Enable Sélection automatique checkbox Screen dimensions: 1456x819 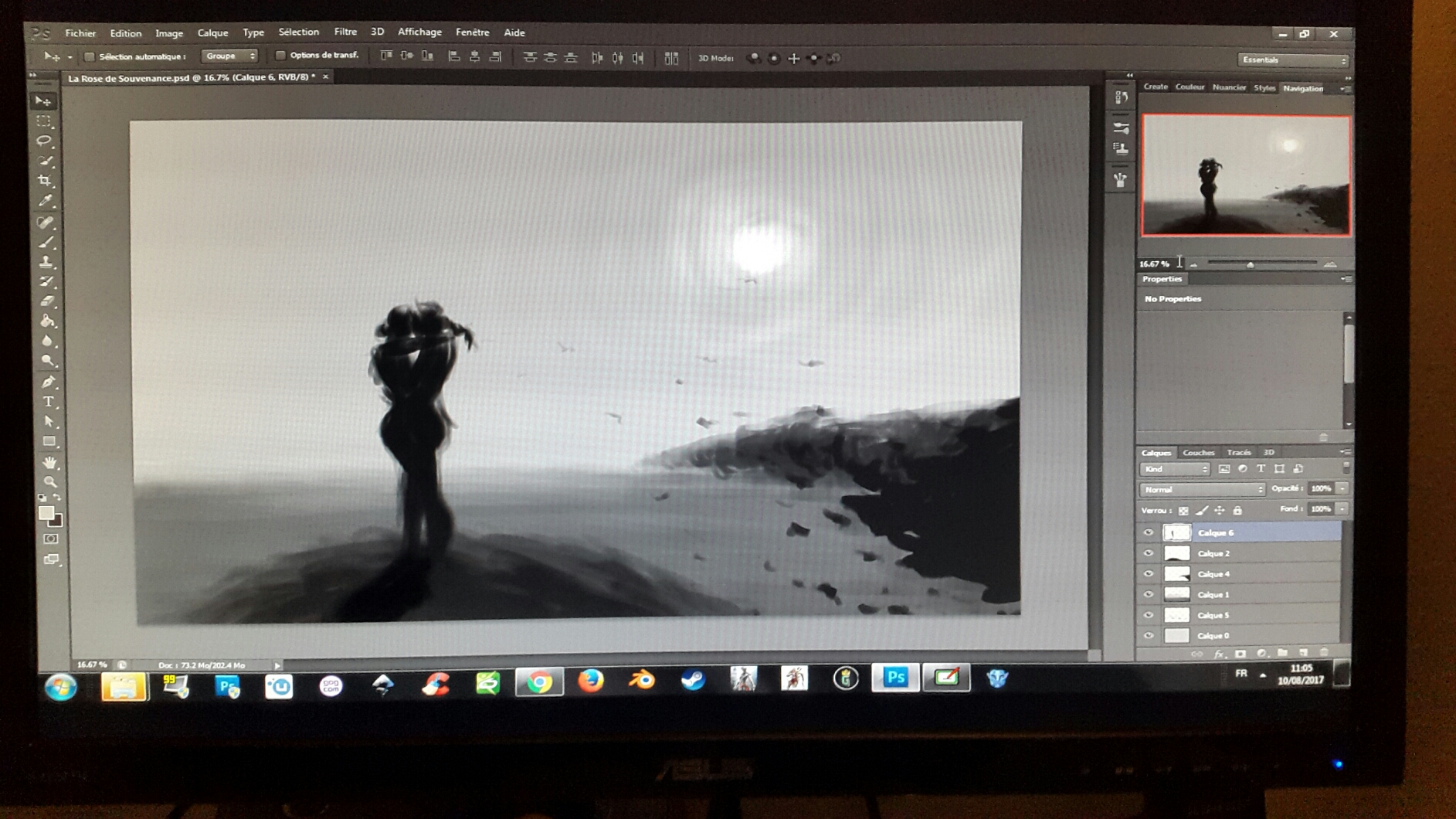(90, 56)
